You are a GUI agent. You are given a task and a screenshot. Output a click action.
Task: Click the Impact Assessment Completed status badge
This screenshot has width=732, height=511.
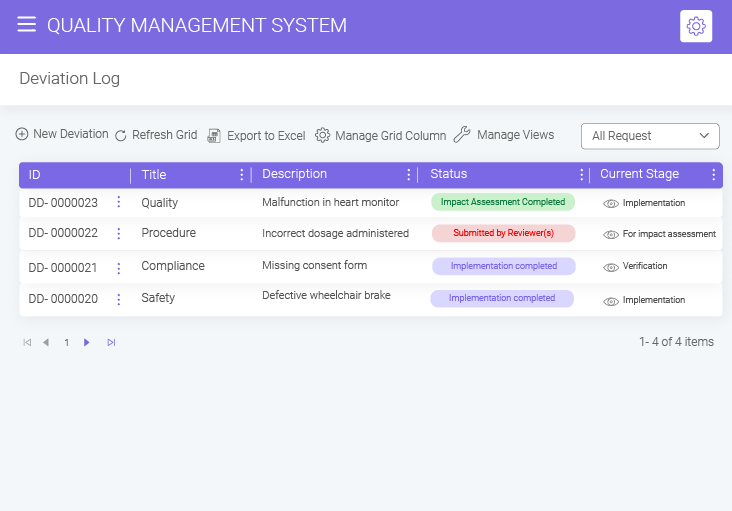pos(503,202)
